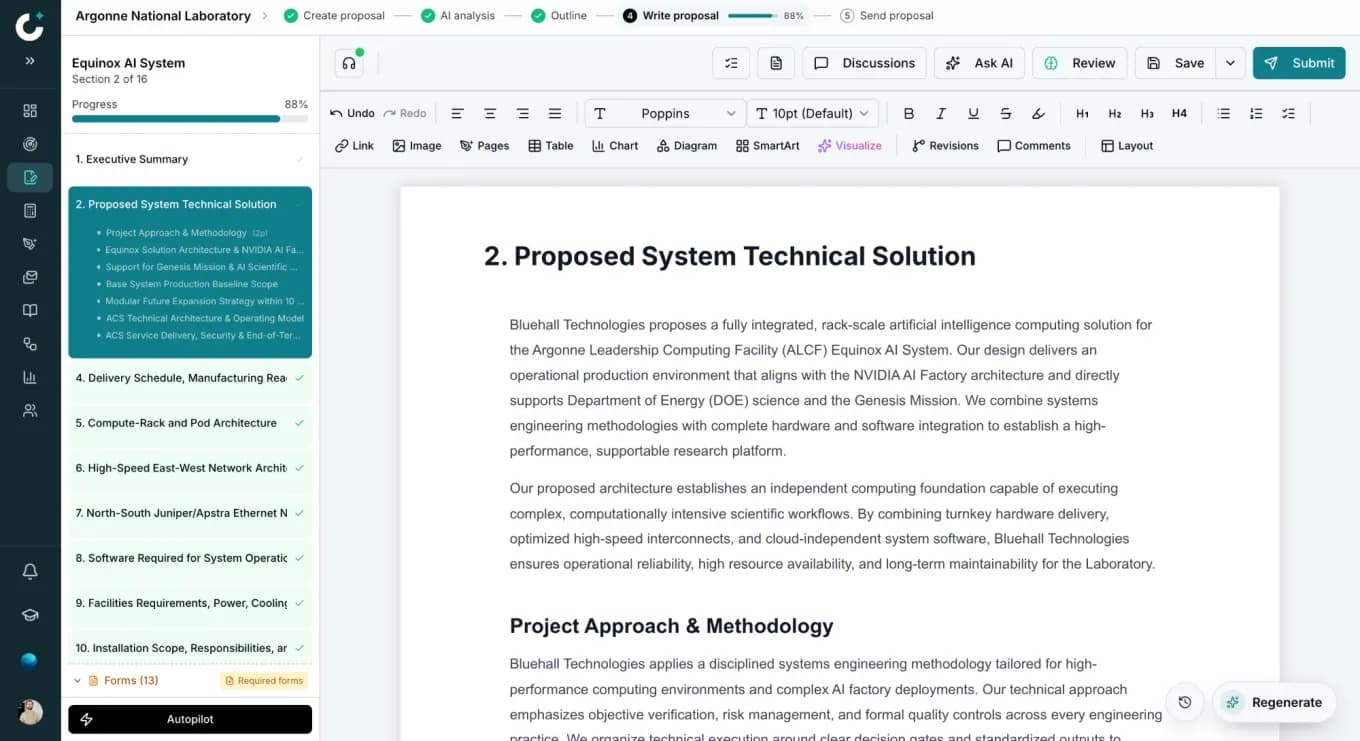Open graduation cap learning icon
Image resolution: width=1360 pixels, height=741 pixels.
pyautogui.click(x=30, y=616)
